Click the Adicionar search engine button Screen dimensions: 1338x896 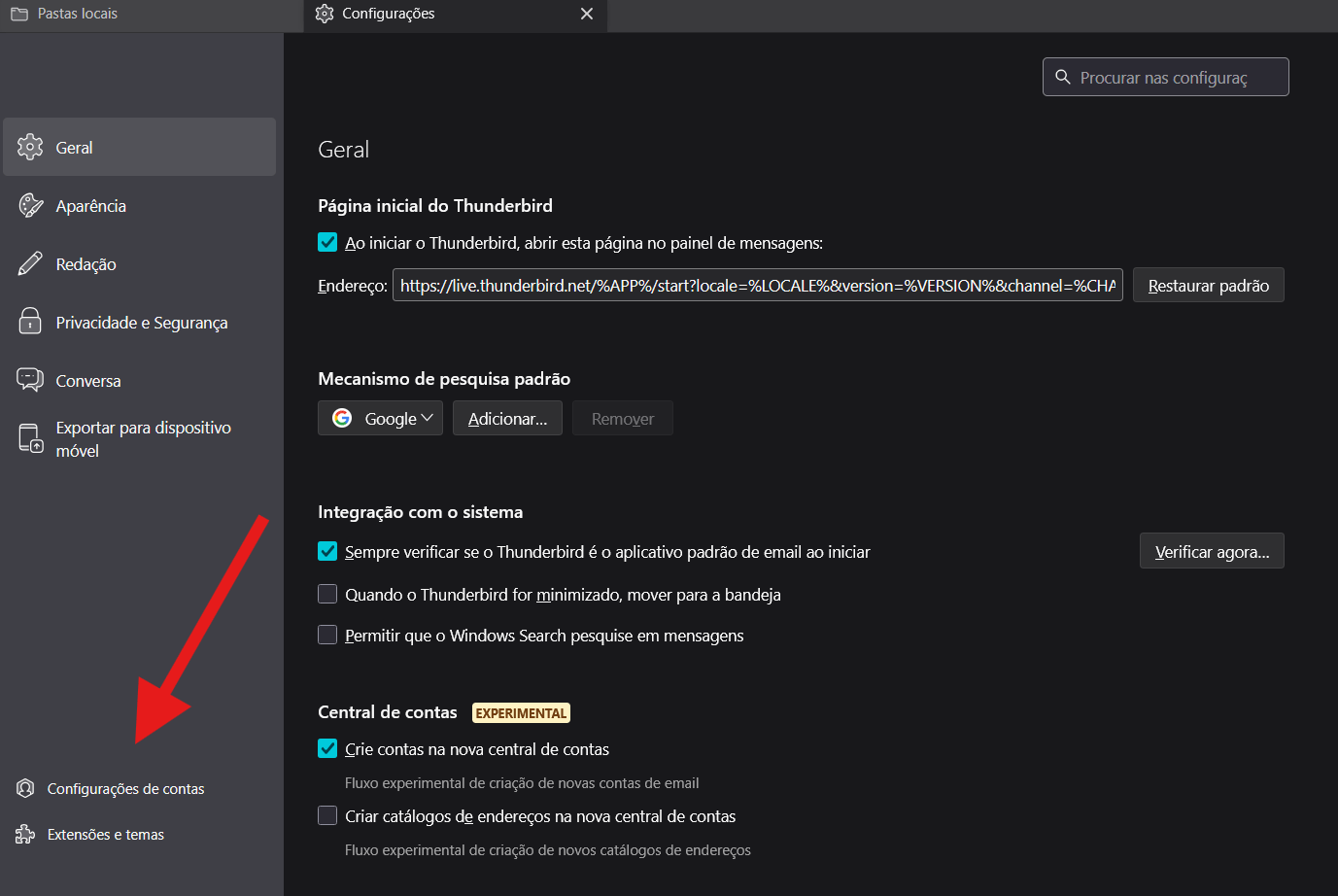507,418
